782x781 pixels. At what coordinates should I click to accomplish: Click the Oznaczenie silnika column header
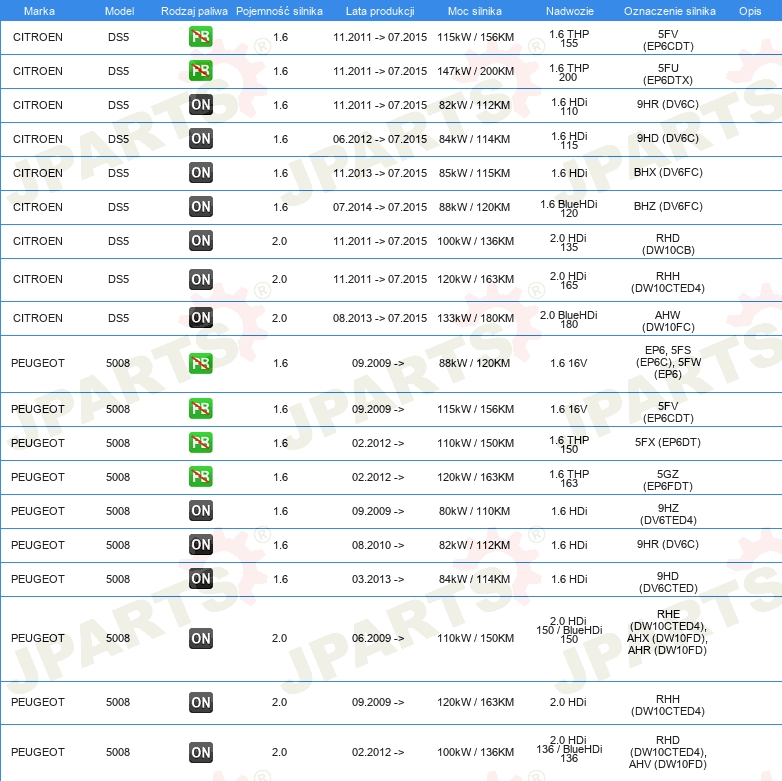click(x=668, y=10)
